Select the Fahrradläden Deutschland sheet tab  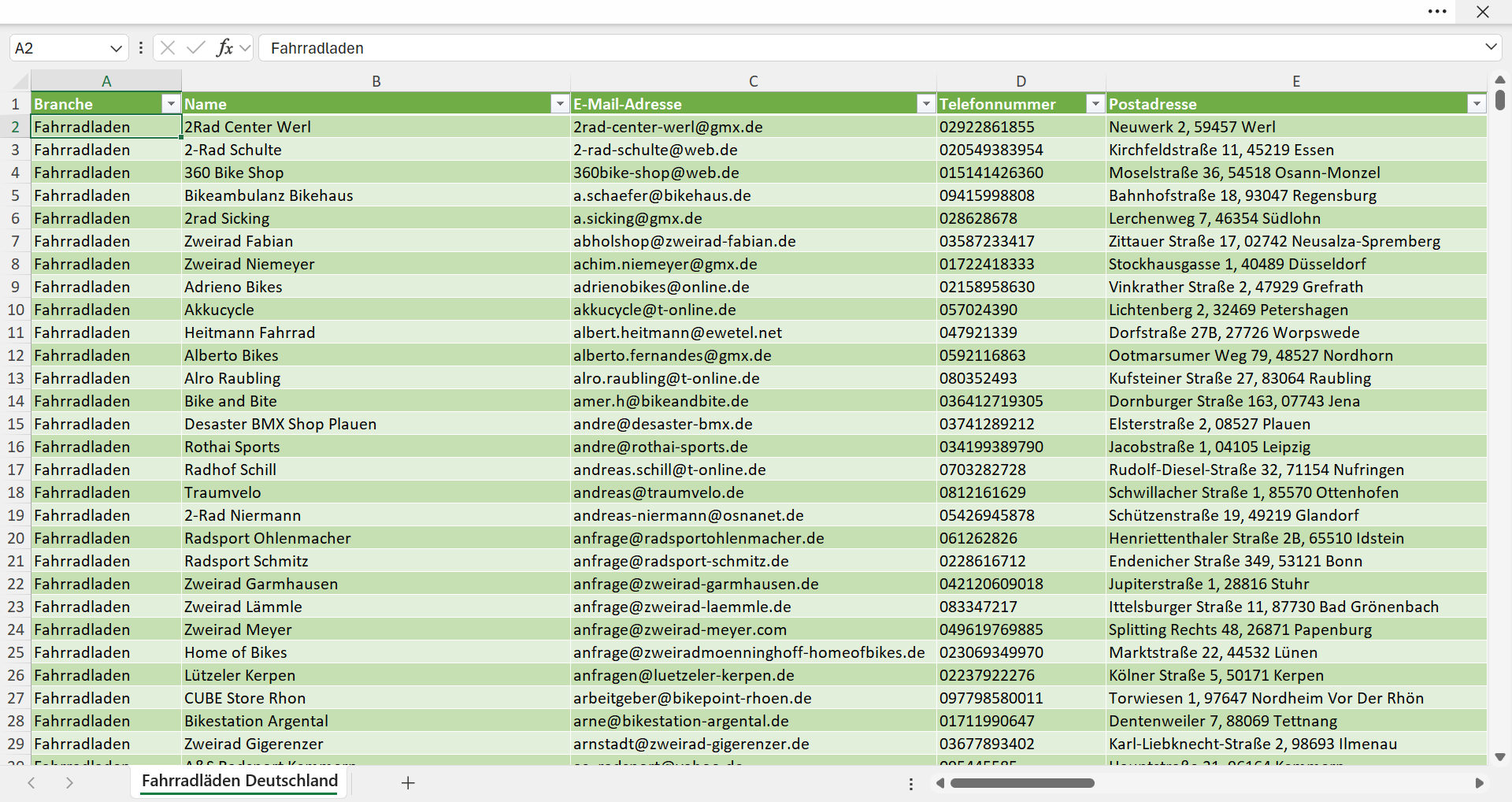coord(239,781)
